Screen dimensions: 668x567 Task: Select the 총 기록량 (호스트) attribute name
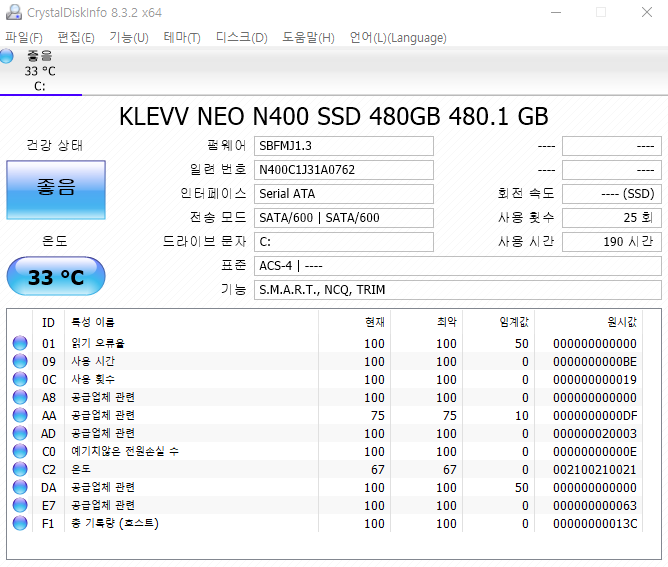(x=115, y=523)
